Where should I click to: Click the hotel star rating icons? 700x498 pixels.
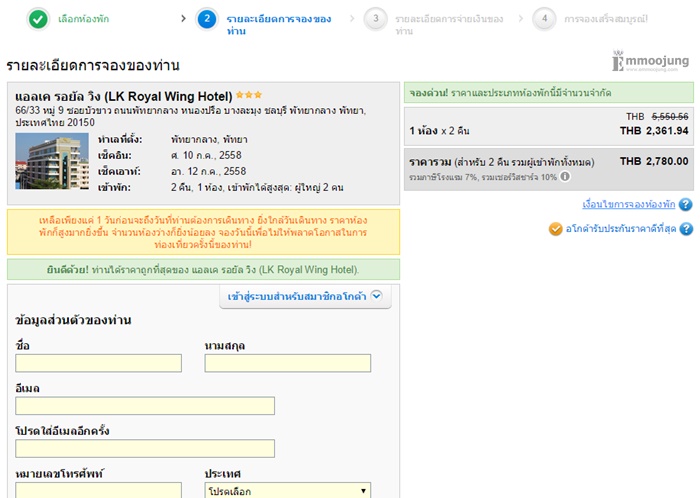point(249,95)
